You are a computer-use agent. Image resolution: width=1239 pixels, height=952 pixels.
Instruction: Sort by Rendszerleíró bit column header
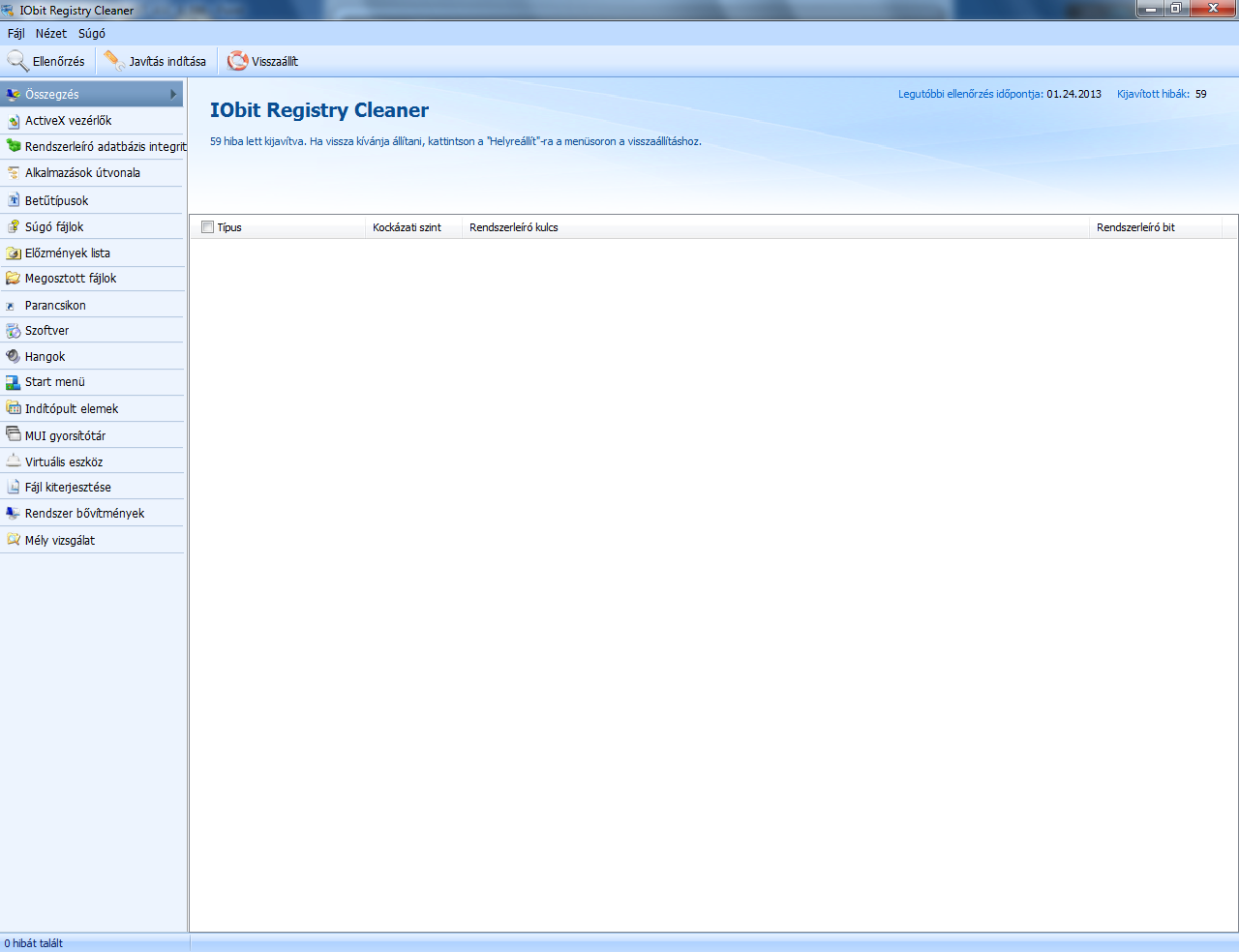[x=1156, y=227]
